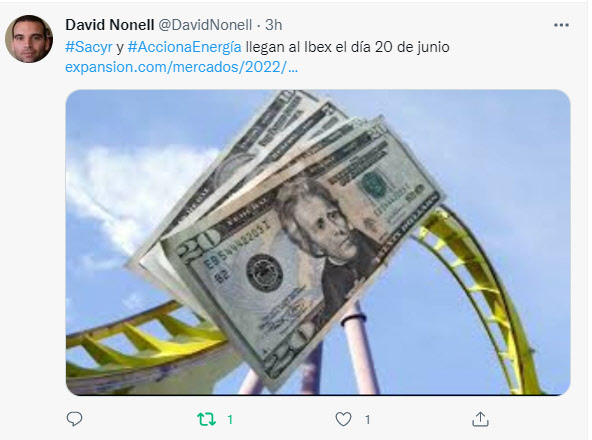The image size is (592, 440).
Task: Retweet this tweet using the green arrows icon
Action: tap(207, 419)
